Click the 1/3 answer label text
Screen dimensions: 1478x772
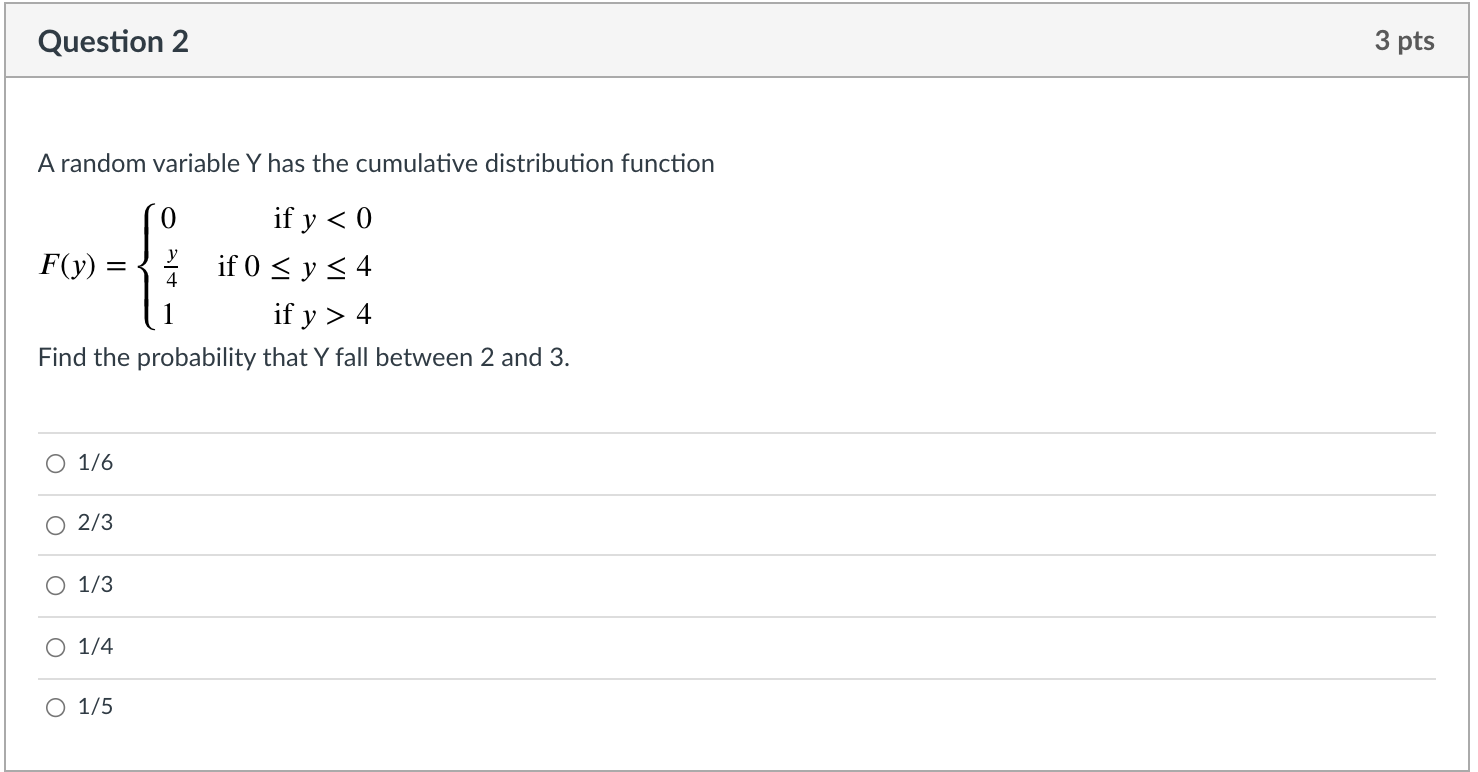(94, 585)
